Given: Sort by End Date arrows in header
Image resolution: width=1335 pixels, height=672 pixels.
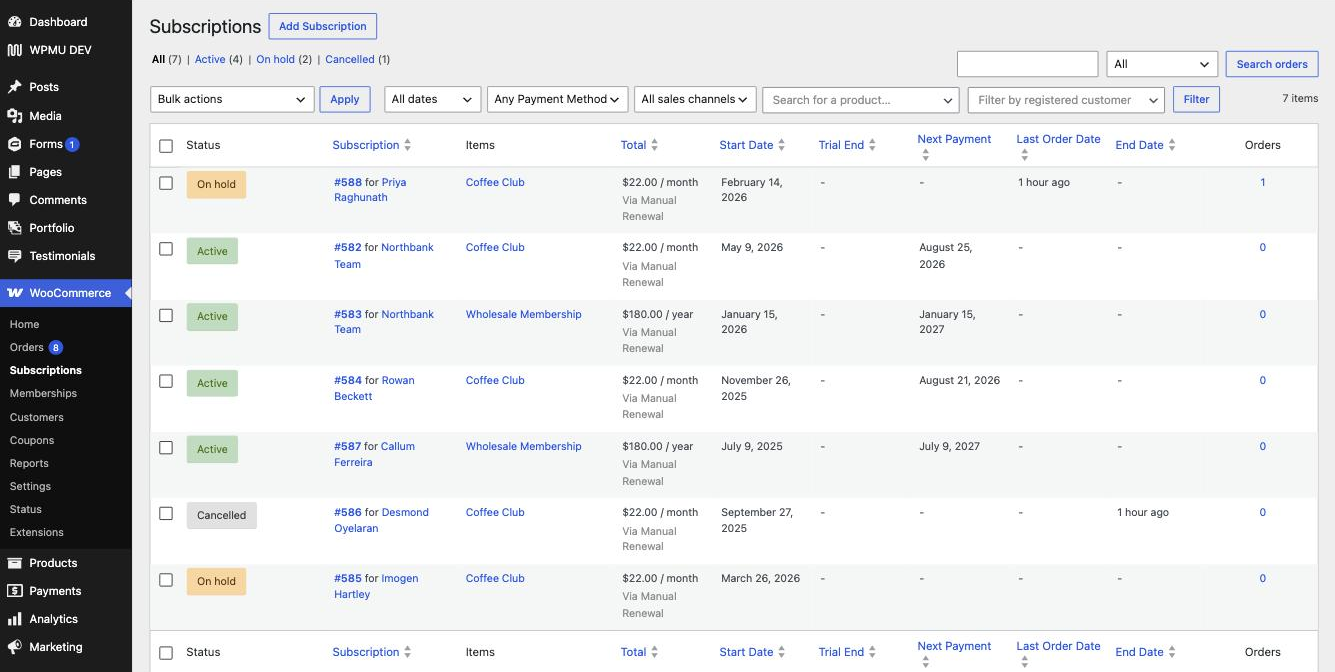Looking at the screenshot, I should point(1172,145).
